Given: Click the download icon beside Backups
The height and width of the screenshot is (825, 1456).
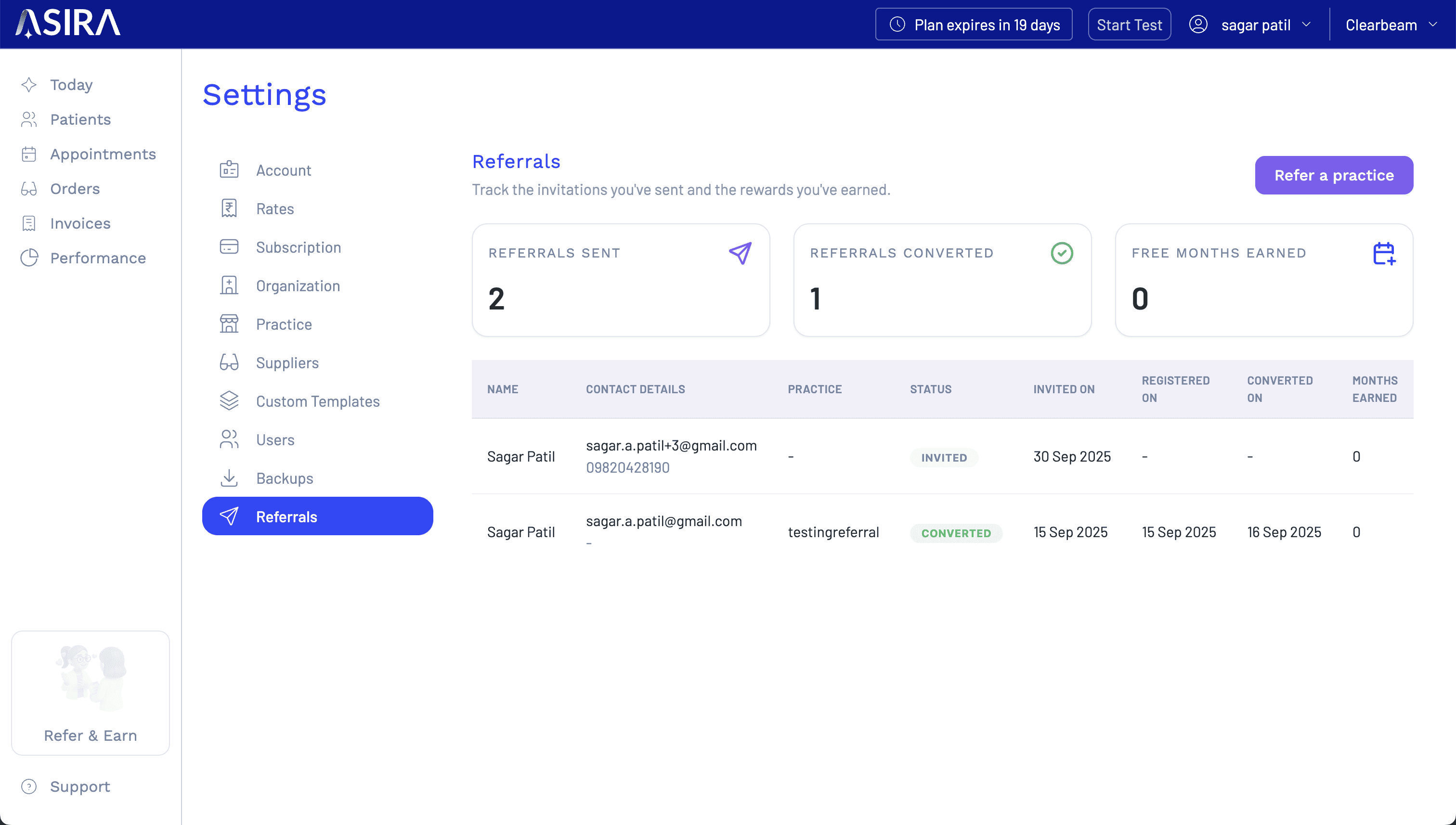Looking at the screenshot, I should click(x=229, y=478).
